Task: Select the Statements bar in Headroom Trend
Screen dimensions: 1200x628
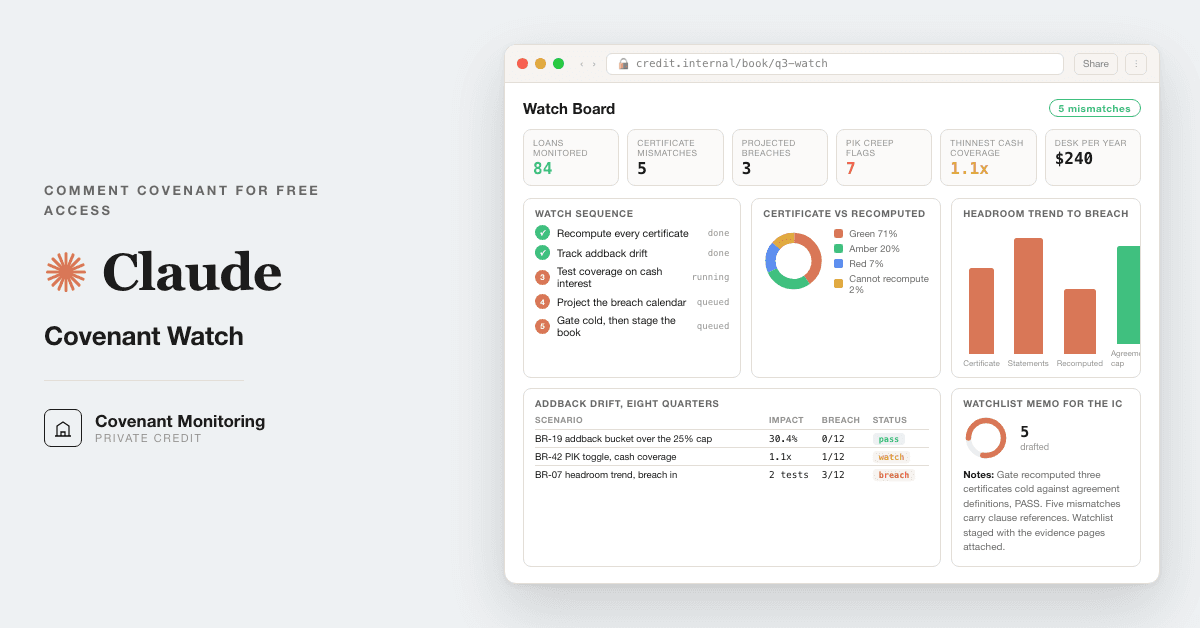Action: point(1028,296)
